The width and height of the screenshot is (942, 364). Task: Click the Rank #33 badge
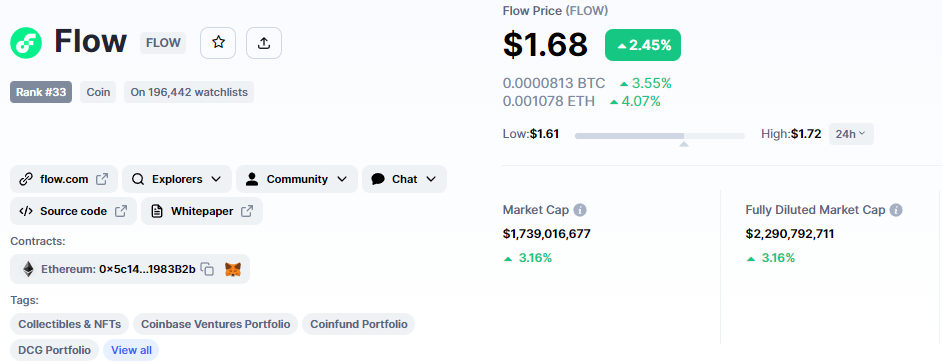[41, 93]
